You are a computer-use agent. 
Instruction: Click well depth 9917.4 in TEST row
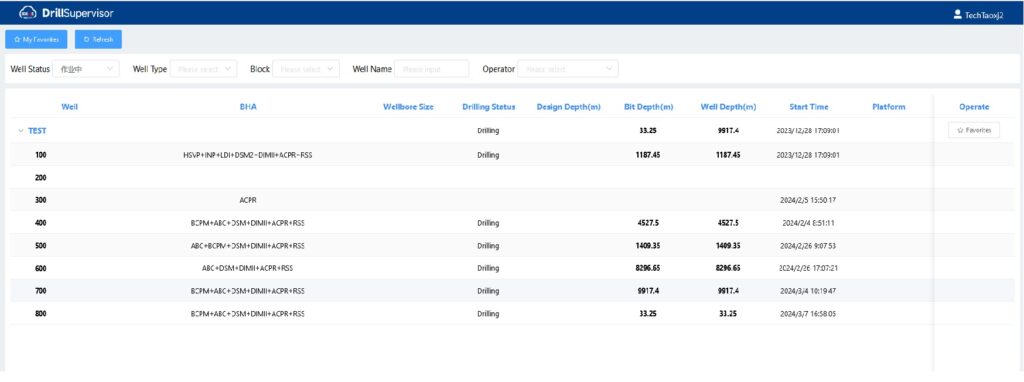[x=728, y=131]
